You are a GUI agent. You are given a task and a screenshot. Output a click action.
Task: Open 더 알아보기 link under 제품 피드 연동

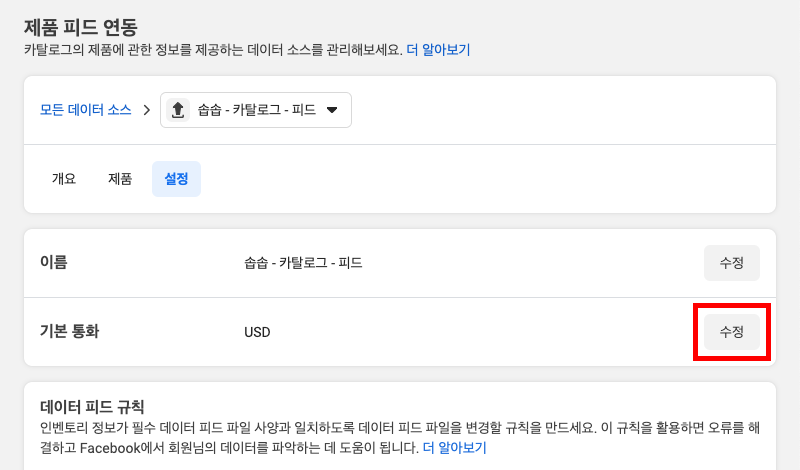click(x=438, y=49)
